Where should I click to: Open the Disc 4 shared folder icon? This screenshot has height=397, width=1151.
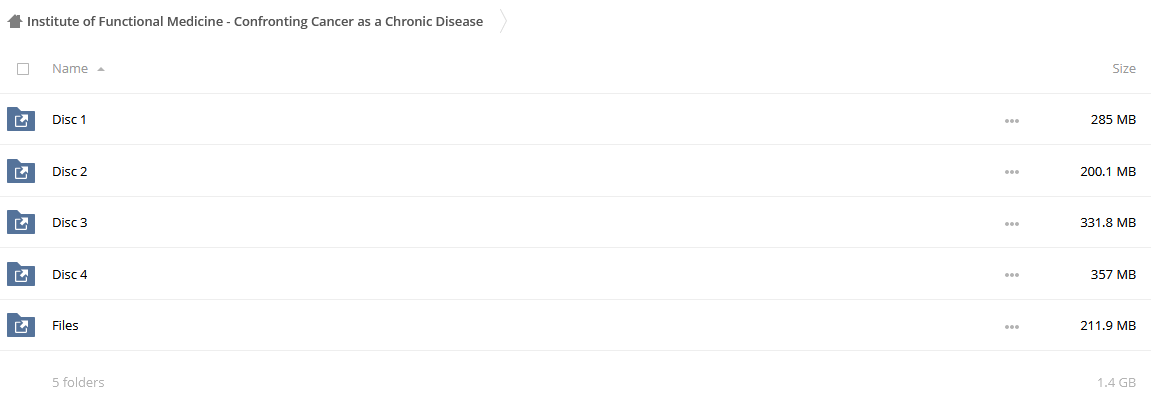pos(21,274)
